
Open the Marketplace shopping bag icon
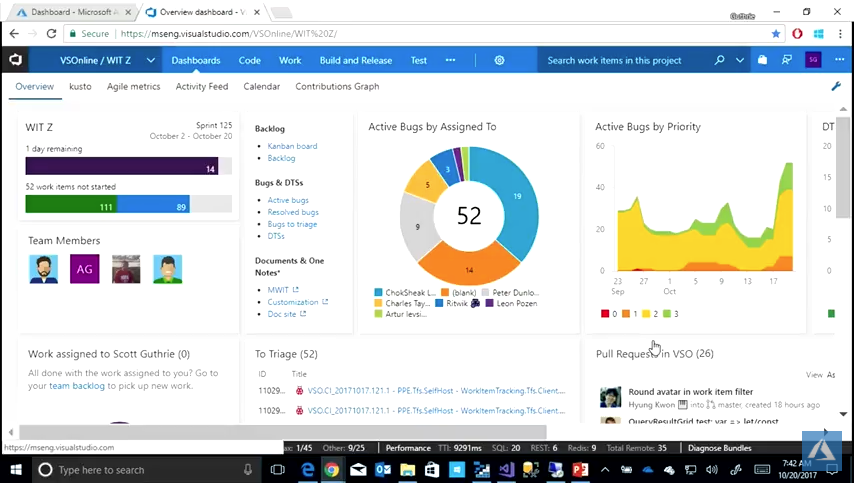coord(762,60)
